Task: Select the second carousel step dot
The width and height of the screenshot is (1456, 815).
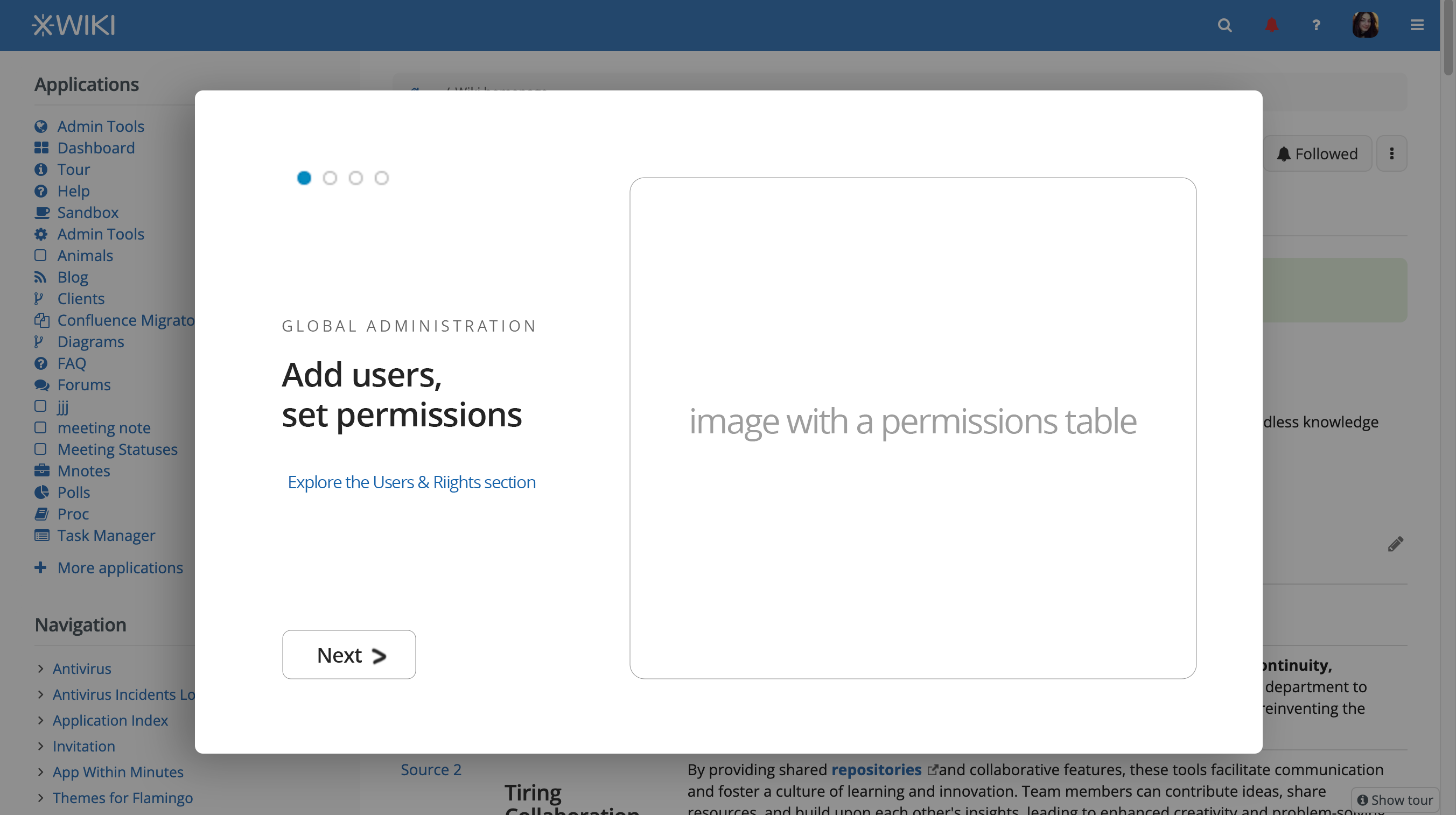Action: (330, 178)
